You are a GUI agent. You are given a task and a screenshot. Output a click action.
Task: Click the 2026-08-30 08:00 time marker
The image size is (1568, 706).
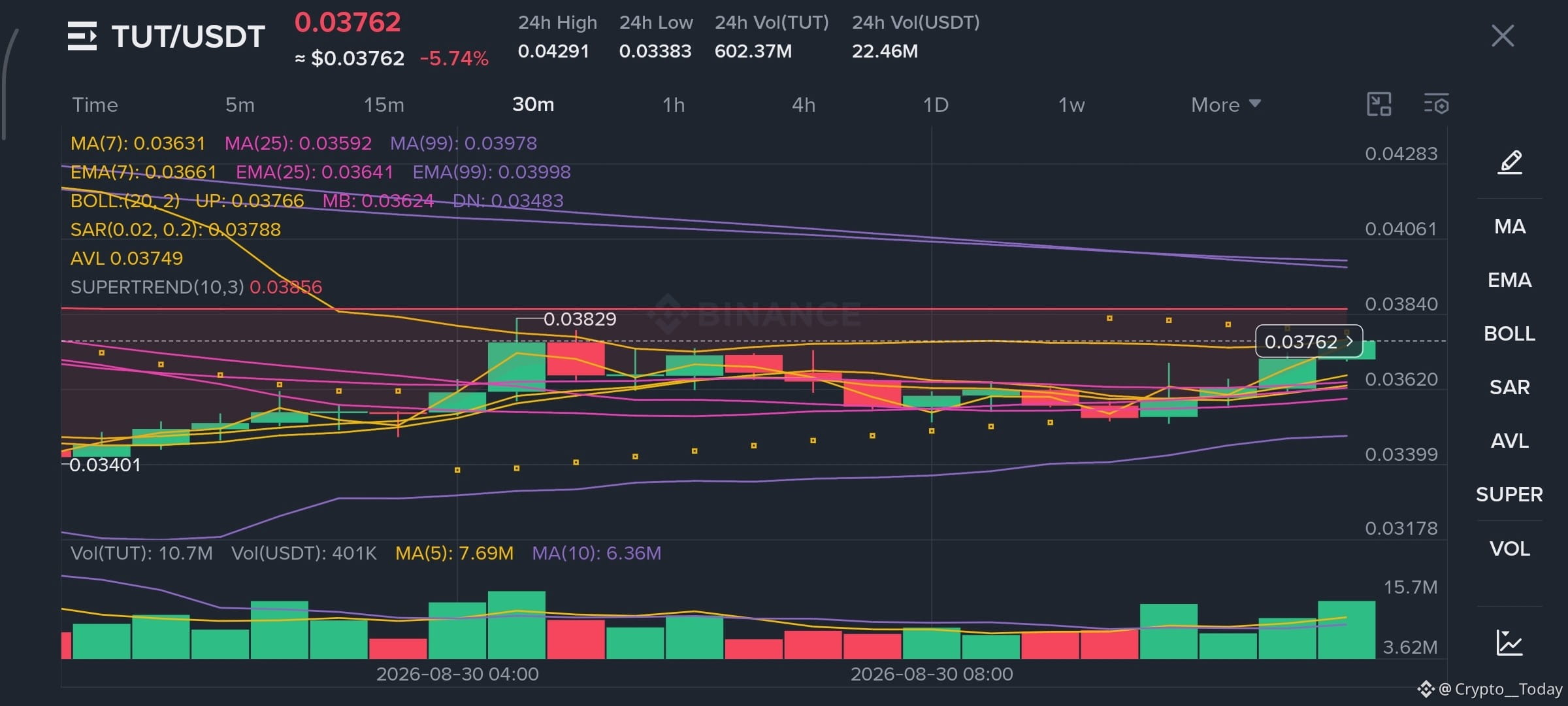pos(932,674)
